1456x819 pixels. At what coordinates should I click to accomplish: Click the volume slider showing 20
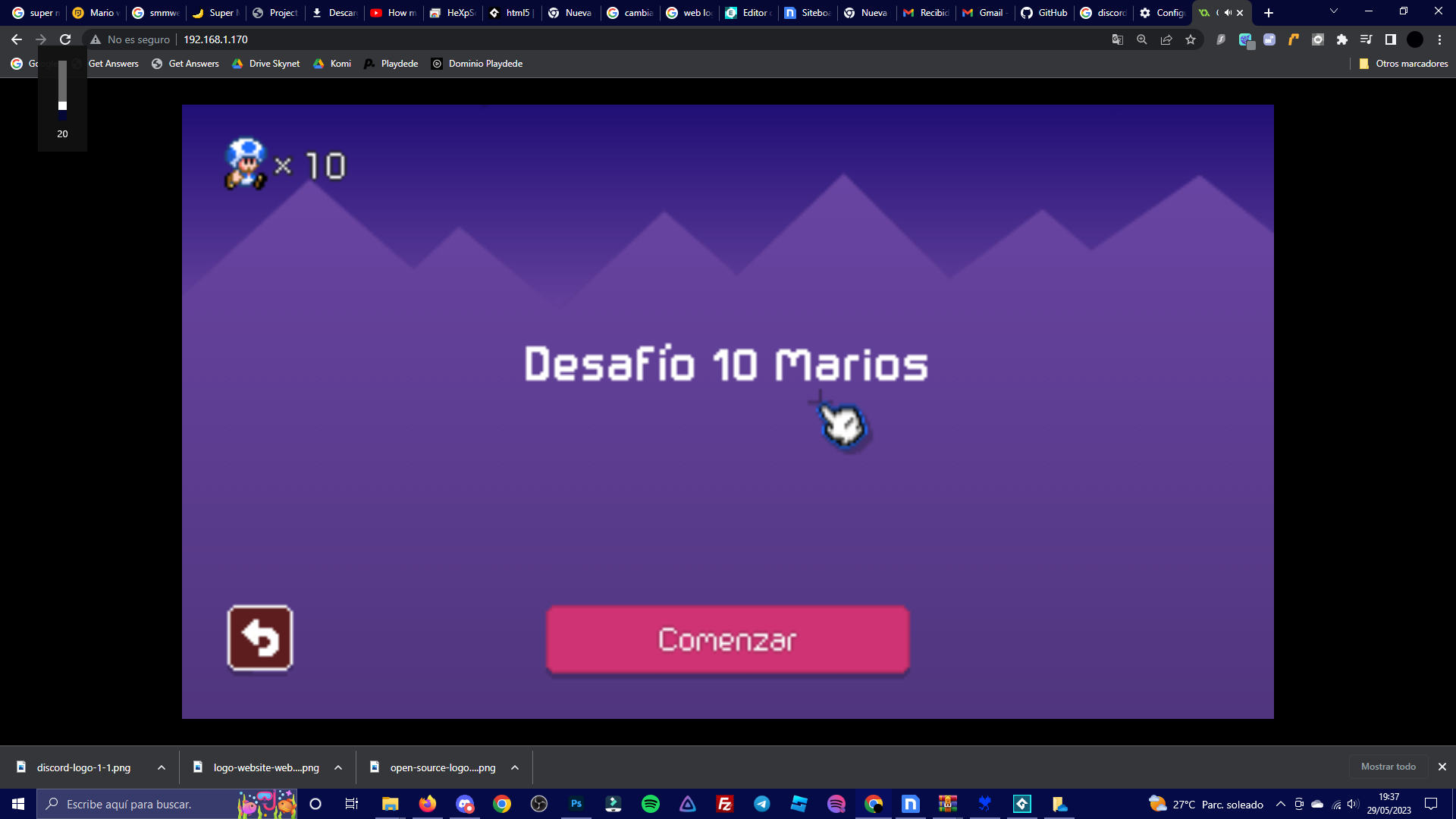[62, 105]
